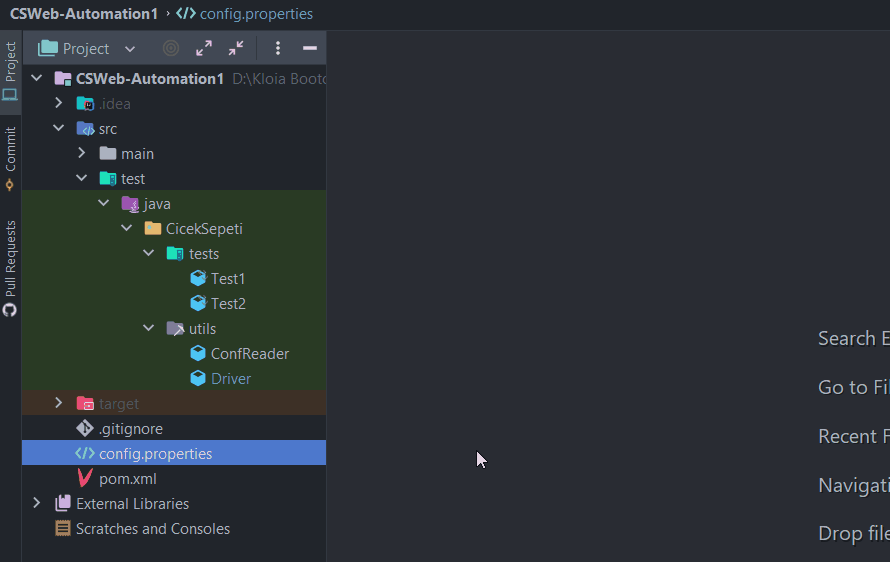Click the test folder icon
The image size is (890, 562).
pos(108,178)
